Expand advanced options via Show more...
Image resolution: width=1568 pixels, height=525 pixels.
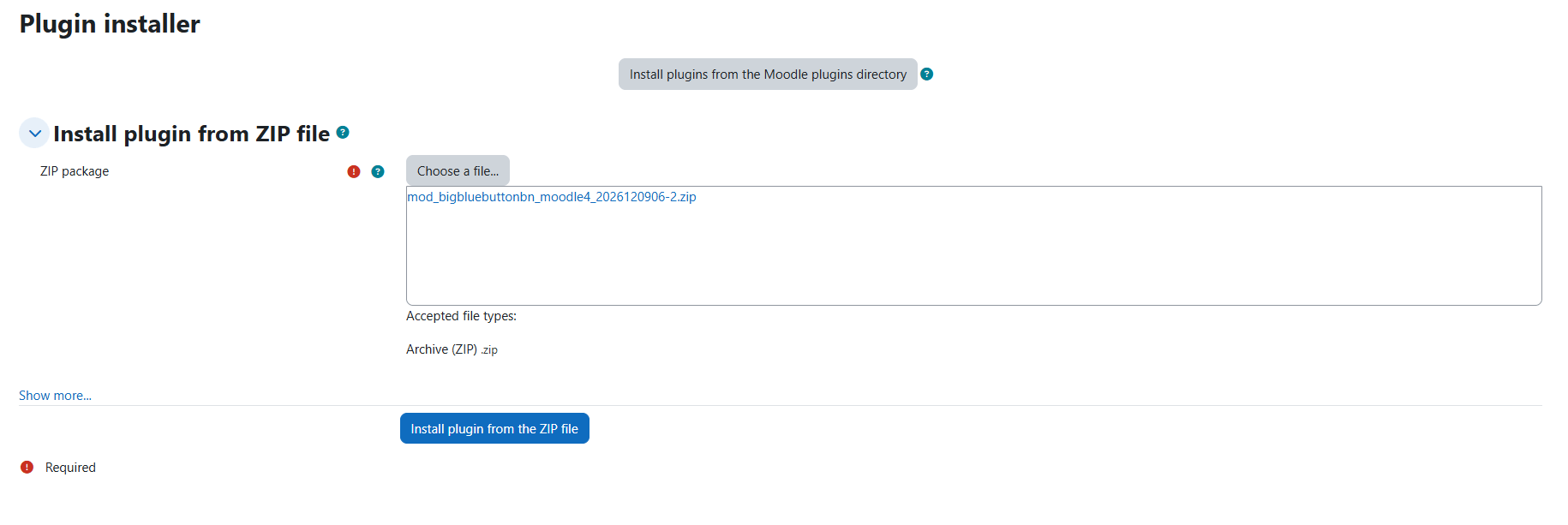coord(55,396)
